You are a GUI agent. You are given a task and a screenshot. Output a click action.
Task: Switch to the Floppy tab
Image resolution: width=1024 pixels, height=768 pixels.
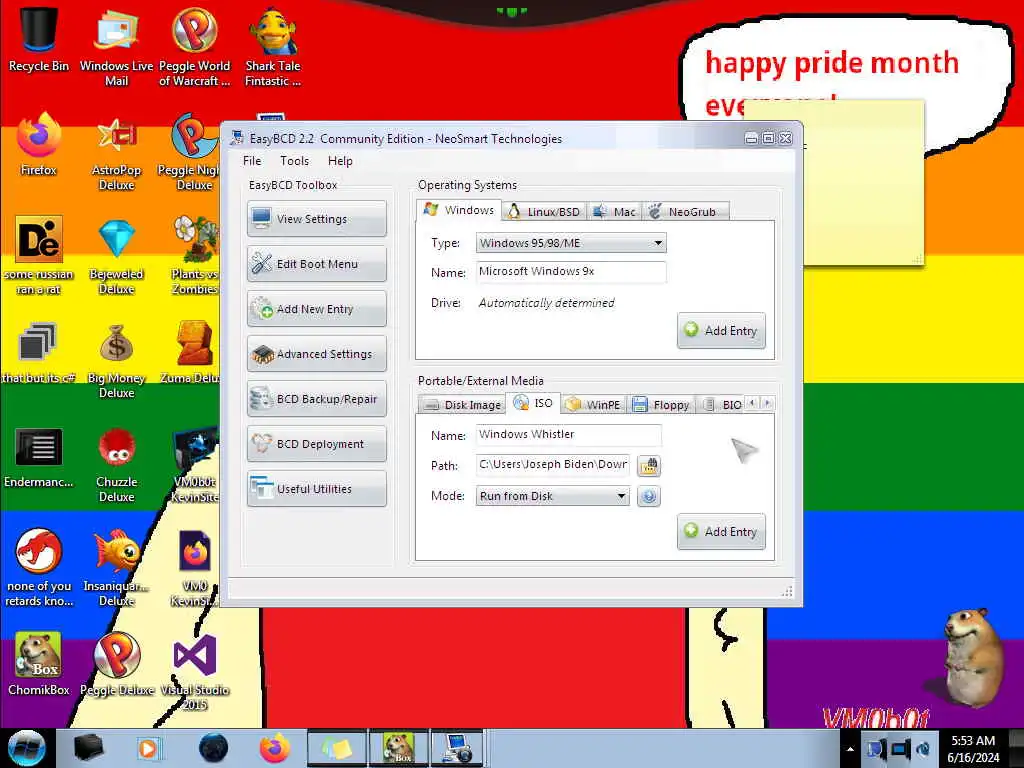point(661,405)
